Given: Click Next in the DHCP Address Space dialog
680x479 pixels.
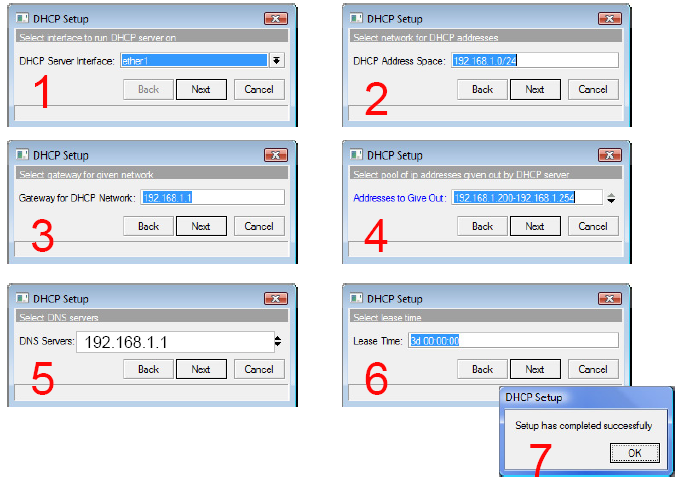Looking at the screenshot, I should pyautogui.click(x=535, y=89).
